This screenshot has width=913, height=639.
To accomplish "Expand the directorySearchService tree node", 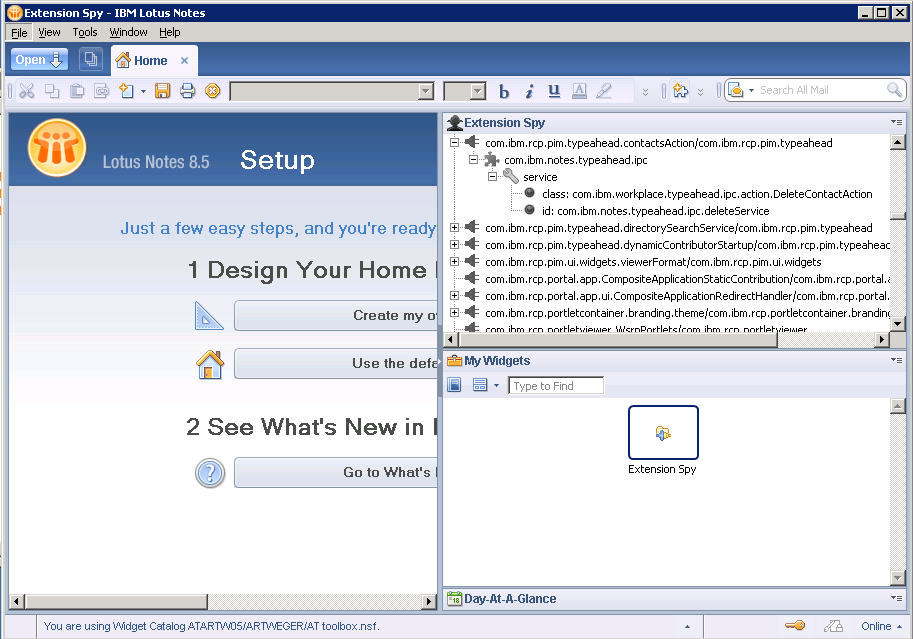I will coord(455,228).
